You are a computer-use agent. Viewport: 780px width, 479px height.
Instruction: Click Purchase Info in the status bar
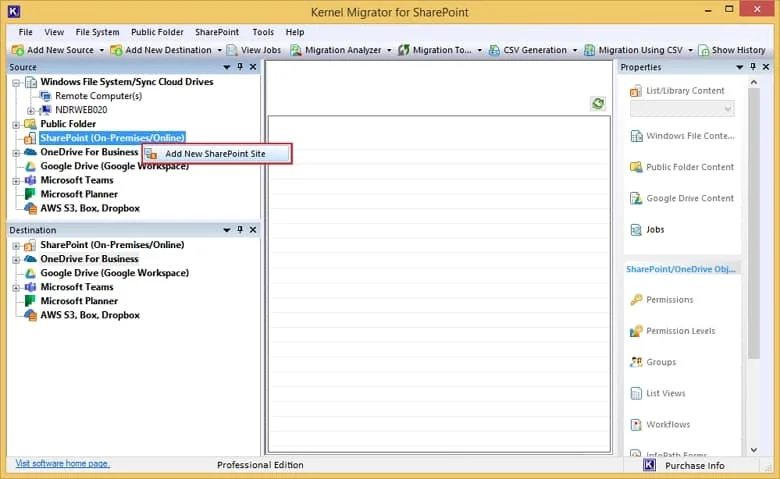tap(694, 466)
